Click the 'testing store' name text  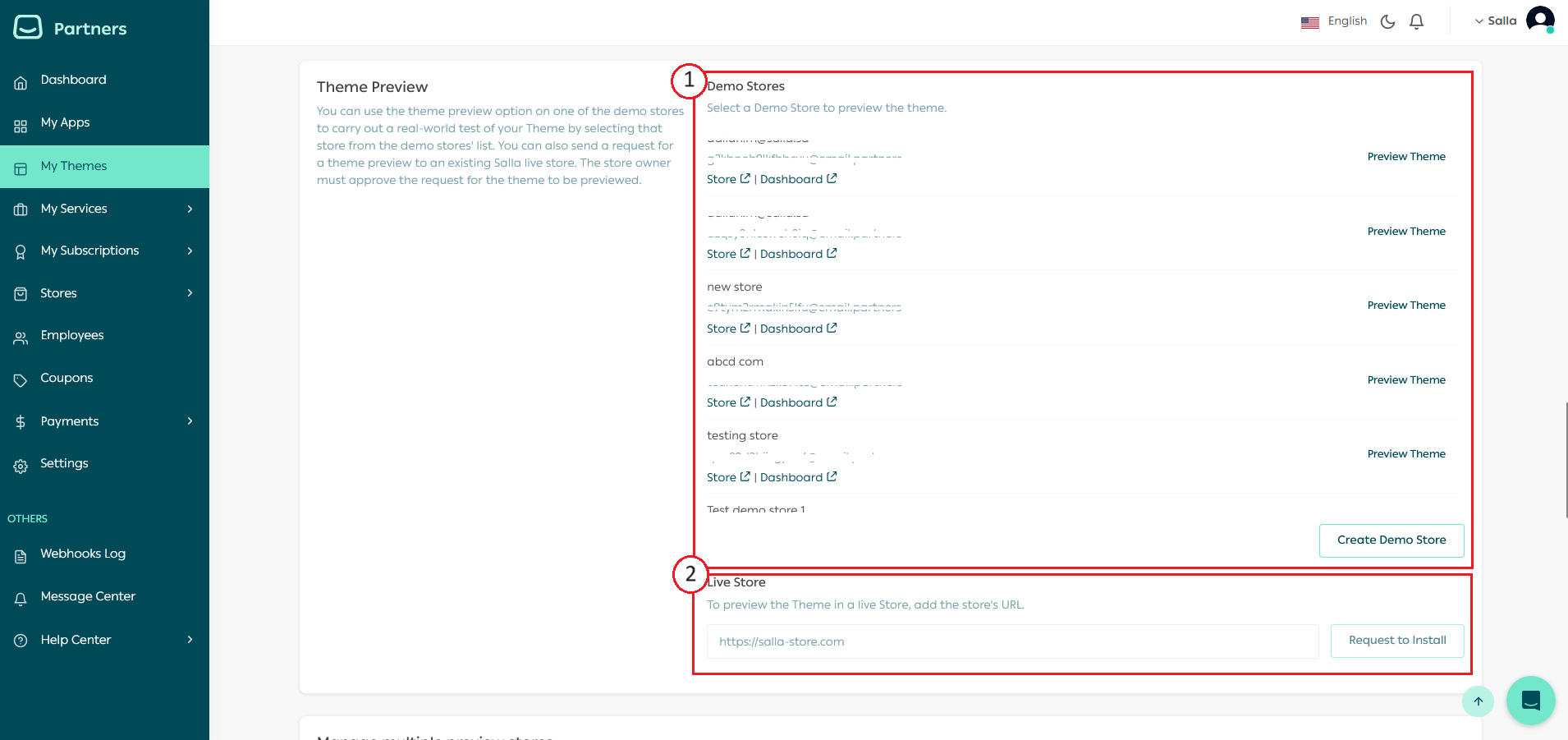[x=742, y=435]
